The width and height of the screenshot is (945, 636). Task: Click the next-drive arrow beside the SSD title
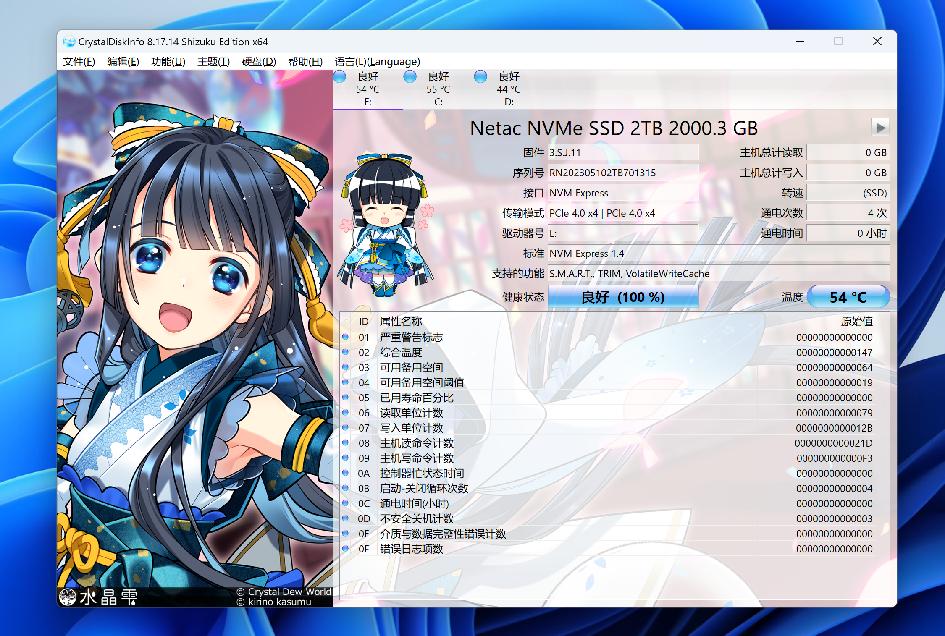878,127
